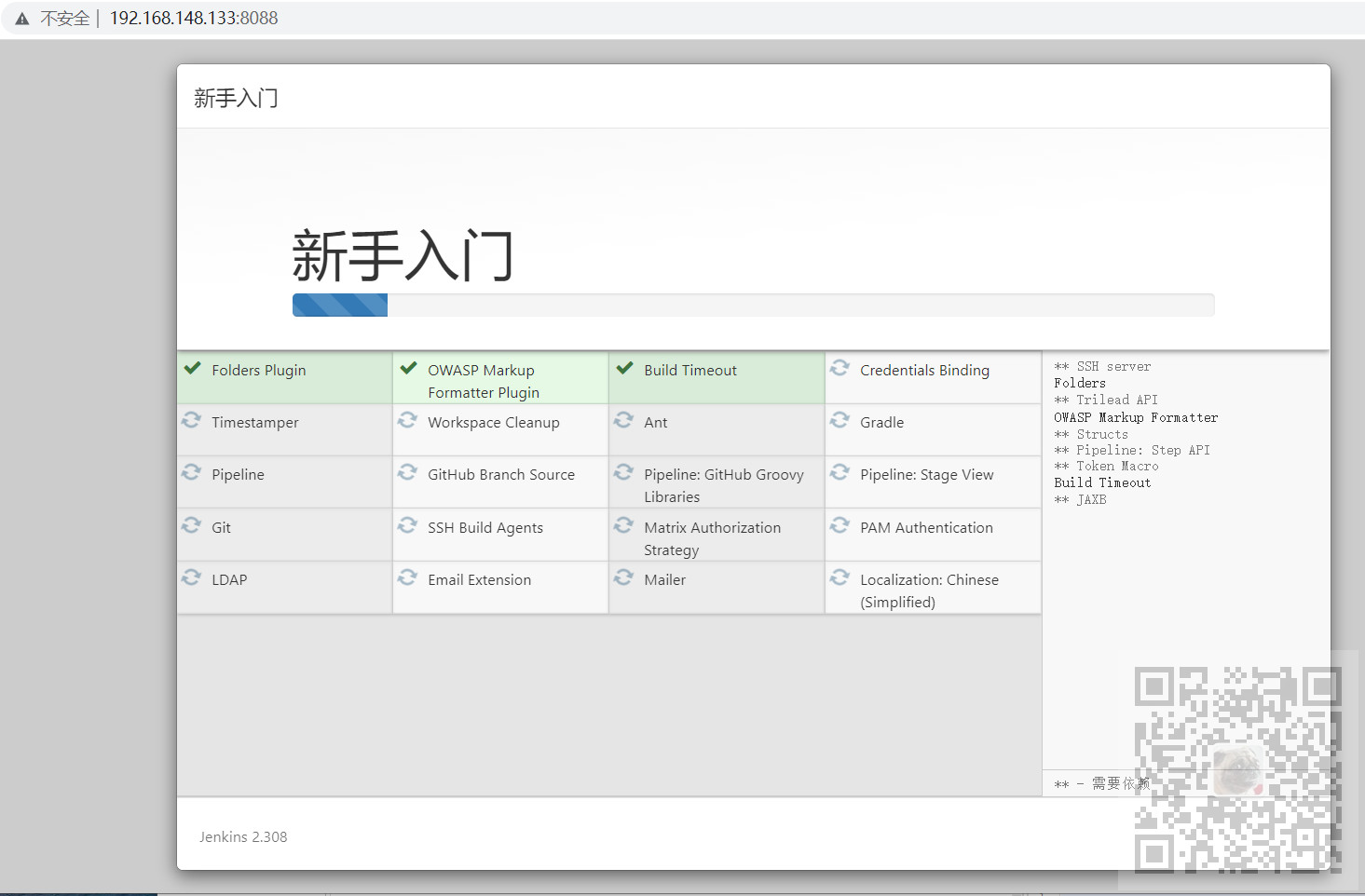The height and width of the screenshot is (896, 1365).
Task: Click the sync icon next to Timestamper
Action: [191, 420]
